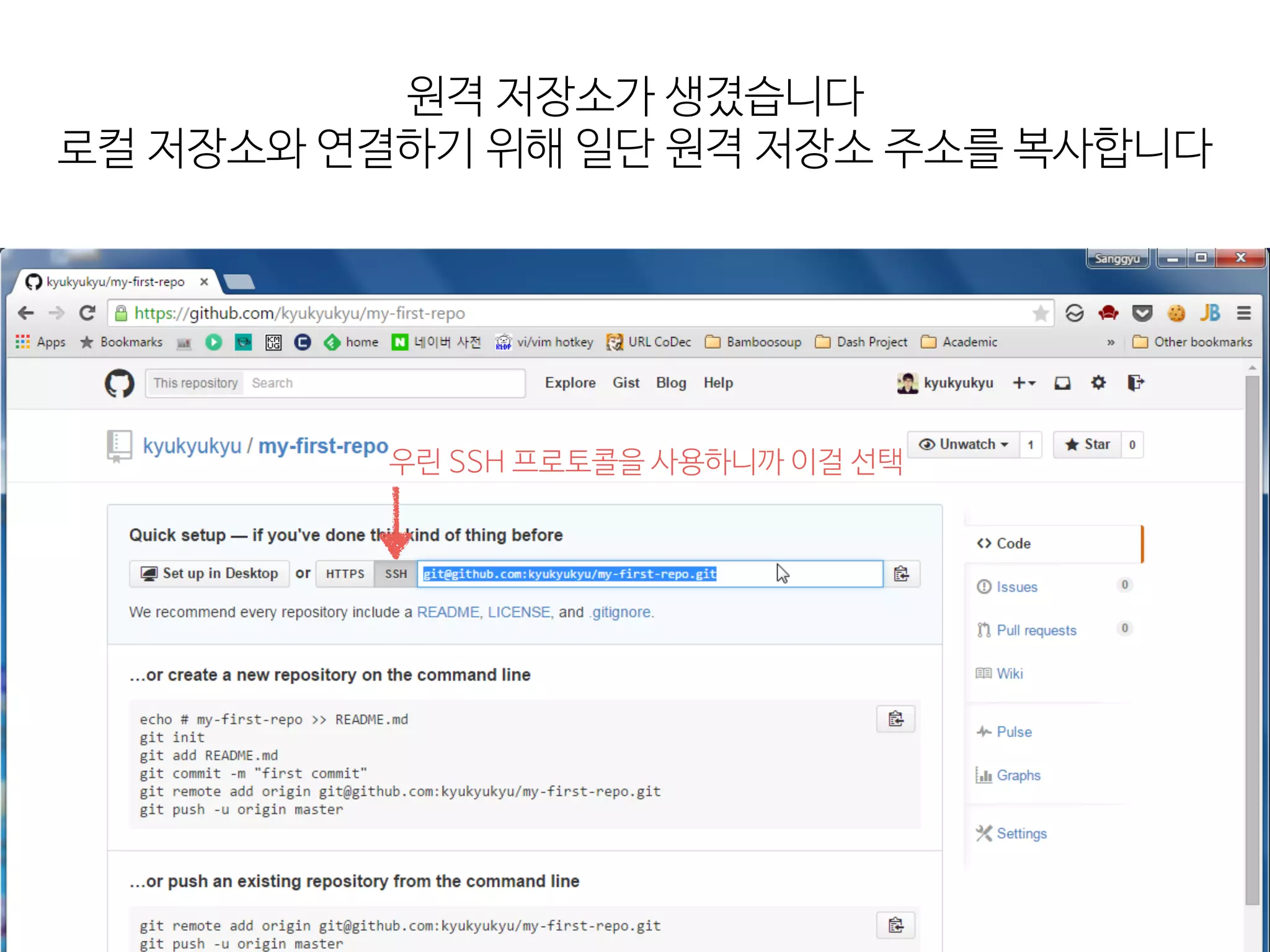Click the KMUG bookmark icon
This screenshot has width=1270, height=952.
[273, 342]
